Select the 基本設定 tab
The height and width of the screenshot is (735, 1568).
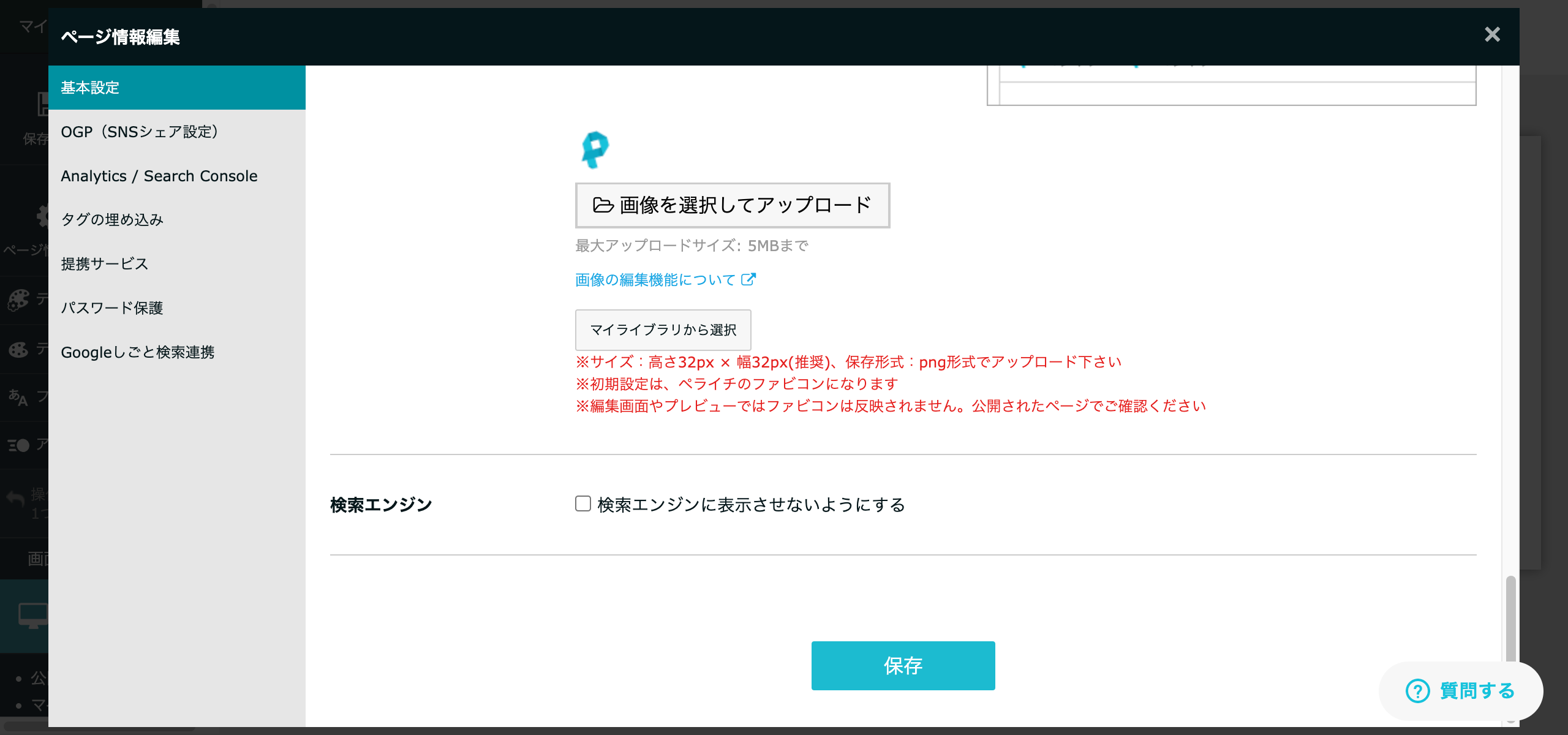point(177,88)
